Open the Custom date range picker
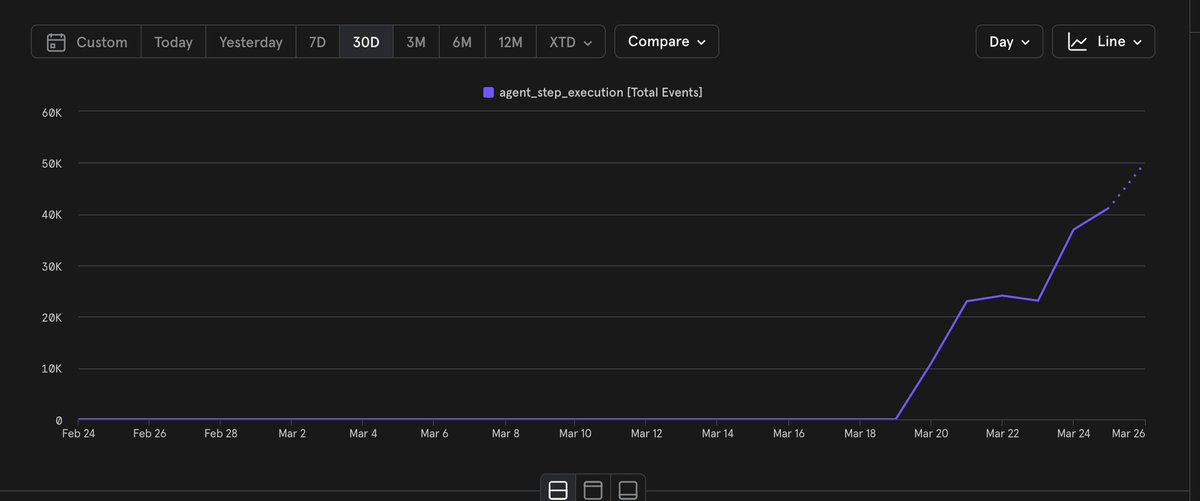1200x501 pixels. (86, 42)
